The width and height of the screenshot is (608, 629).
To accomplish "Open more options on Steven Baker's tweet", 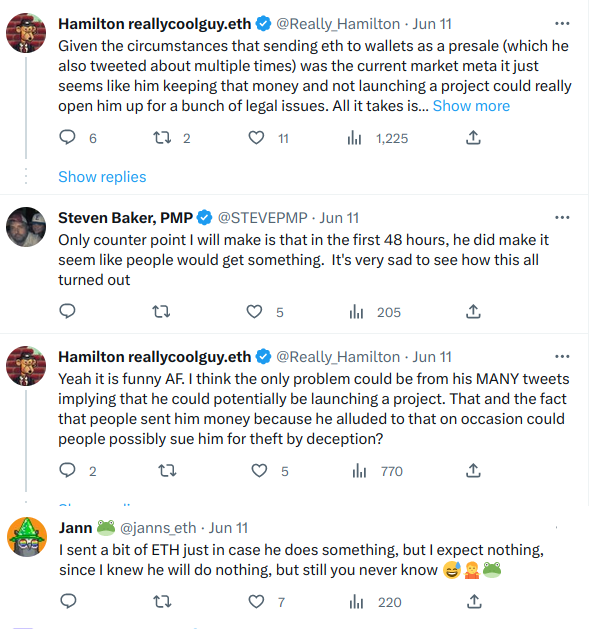I will point(562,217).
